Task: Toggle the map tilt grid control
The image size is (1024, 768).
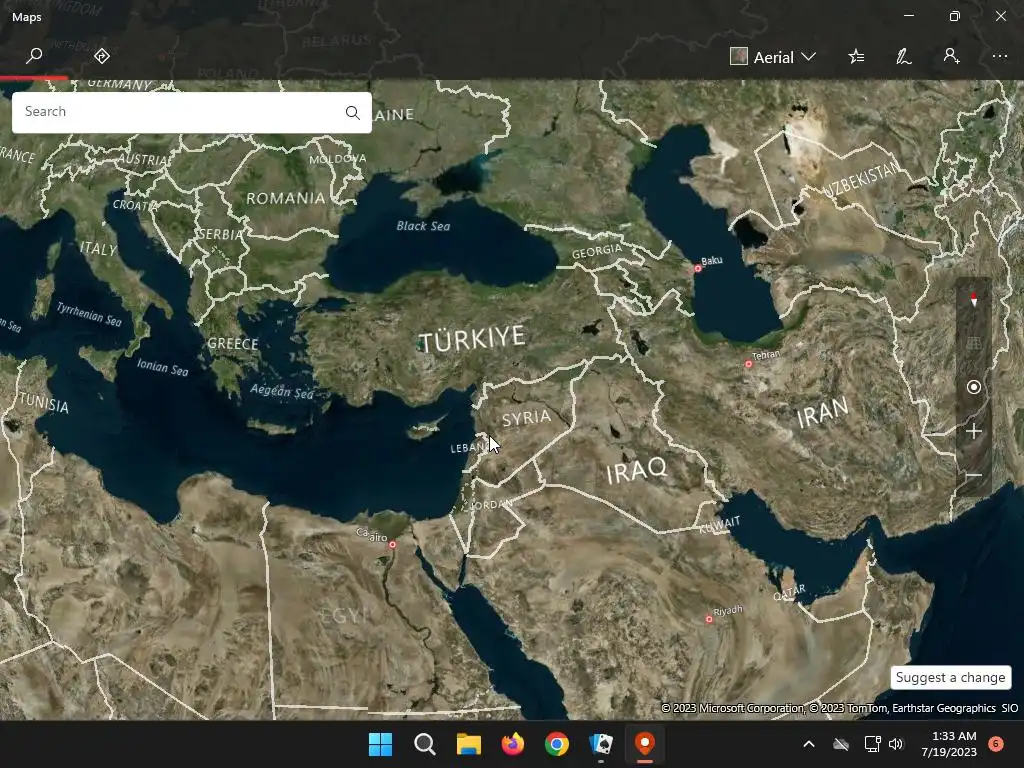Action: pyautogui.click(x=974, y=343)
